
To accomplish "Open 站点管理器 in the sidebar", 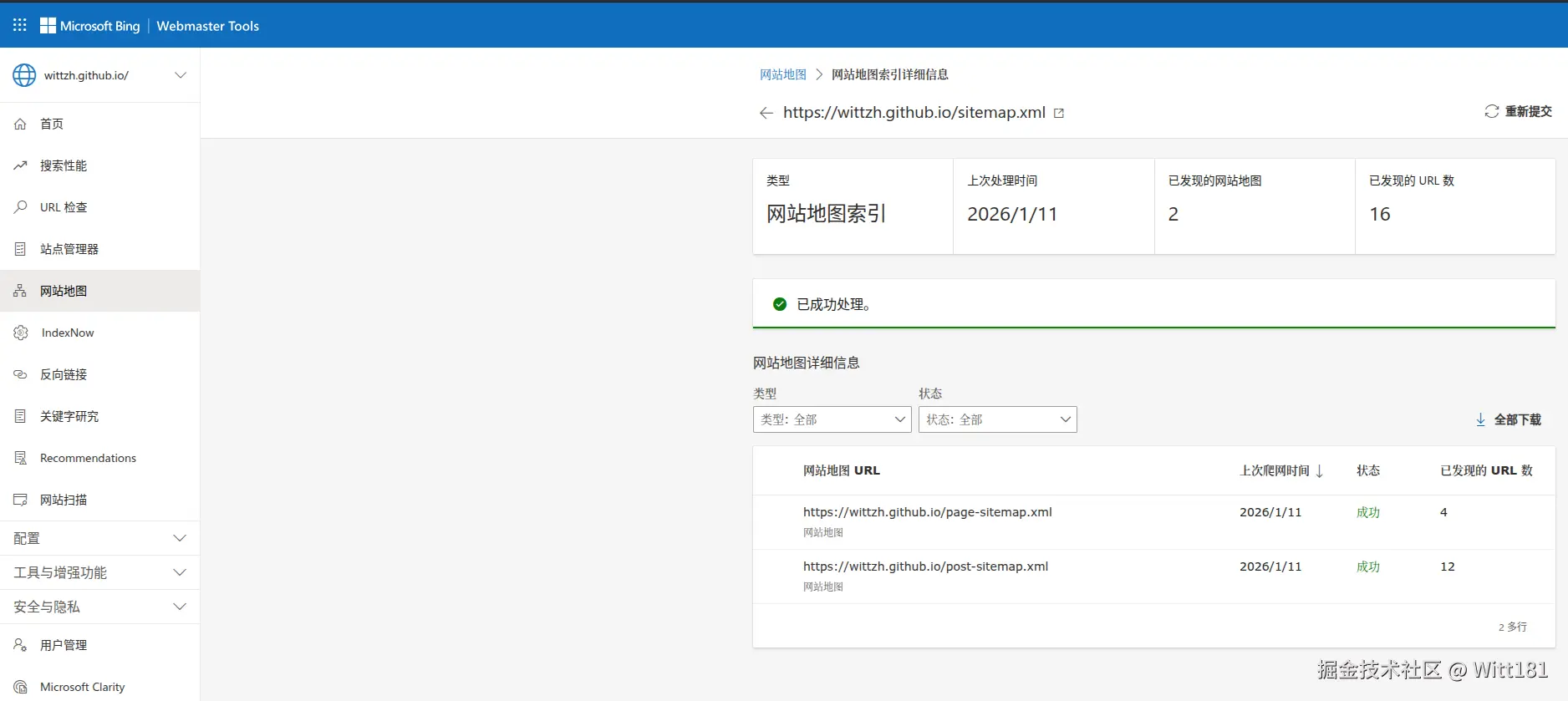I will tap(100, 249).
